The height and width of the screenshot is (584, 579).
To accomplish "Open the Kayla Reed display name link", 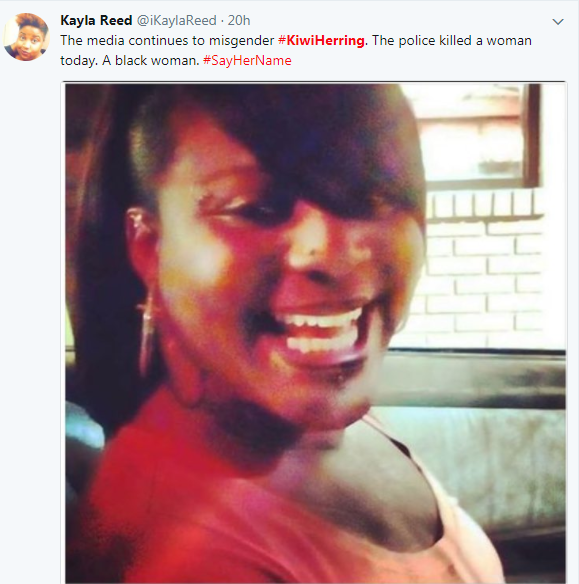I will pos(96,20).
